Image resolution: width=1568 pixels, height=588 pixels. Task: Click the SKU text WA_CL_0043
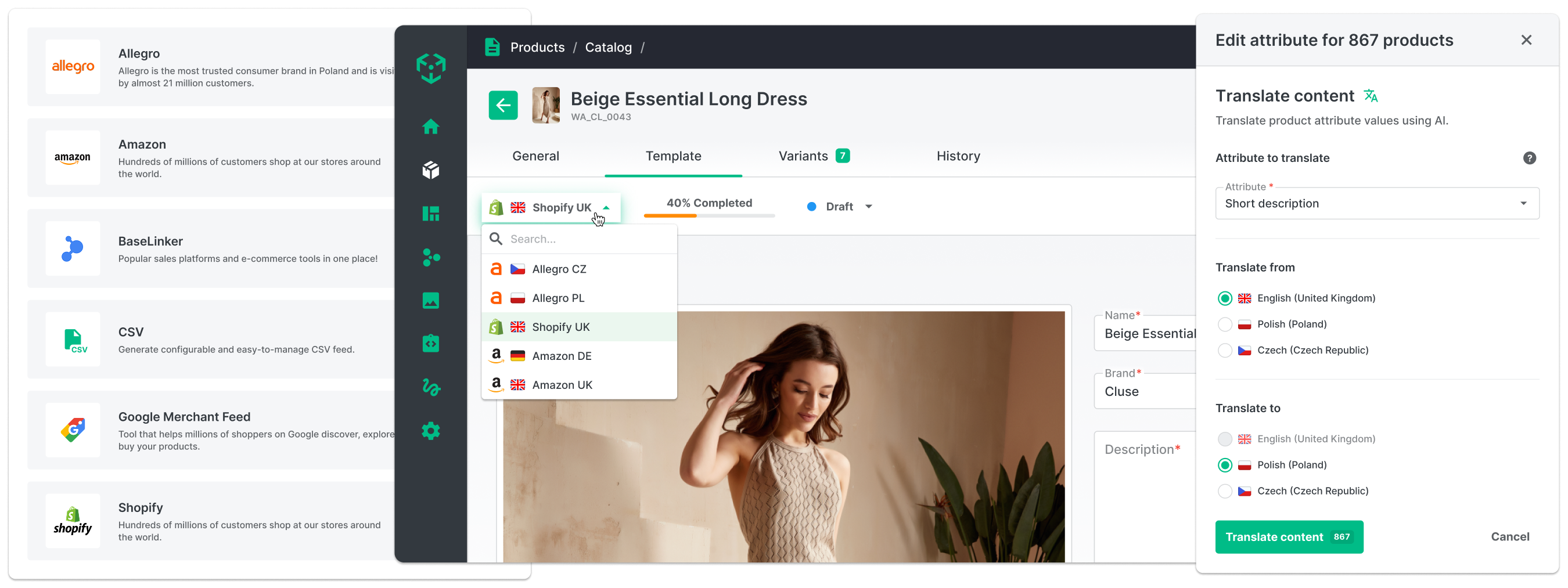600,117
